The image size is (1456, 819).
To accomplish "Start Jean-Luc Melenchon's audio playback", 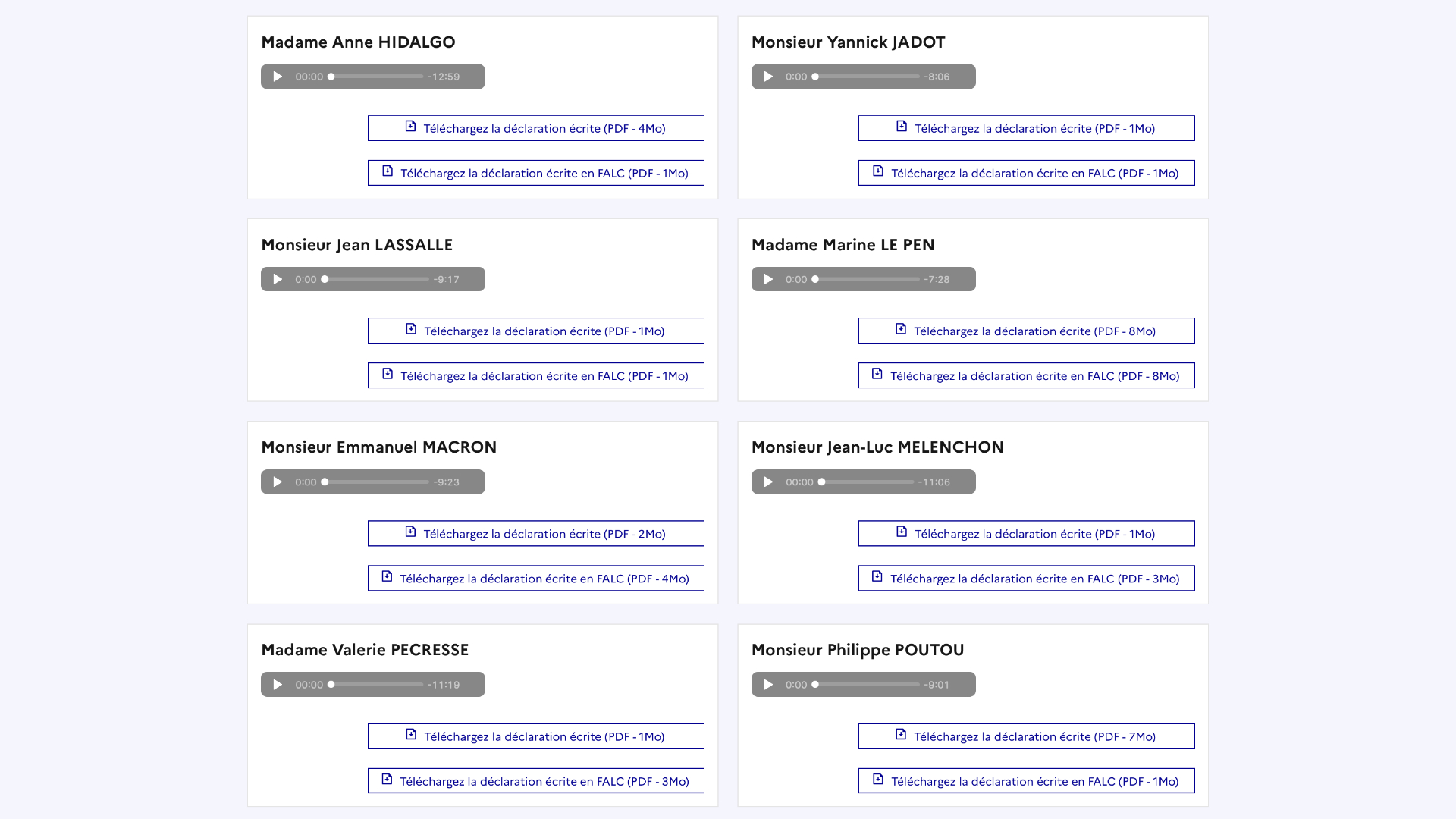I will pos(768,482).
